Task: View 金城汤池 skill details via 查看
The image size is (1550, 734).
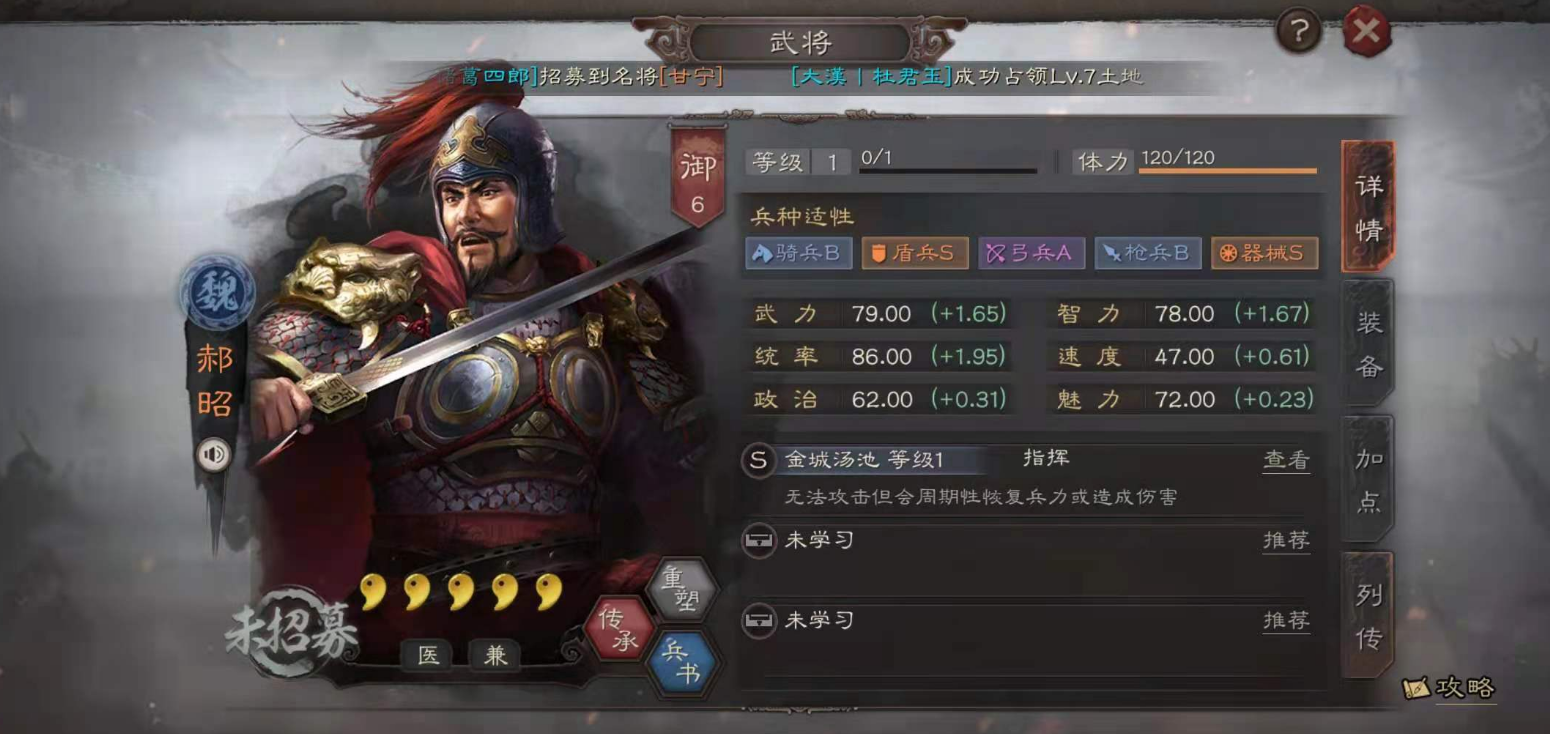Action: pos(1286,460)
